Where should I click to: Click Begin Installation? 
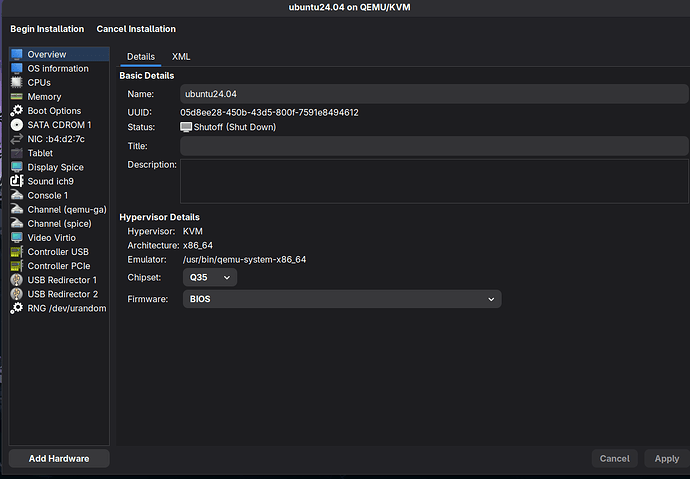coord(47,29)
